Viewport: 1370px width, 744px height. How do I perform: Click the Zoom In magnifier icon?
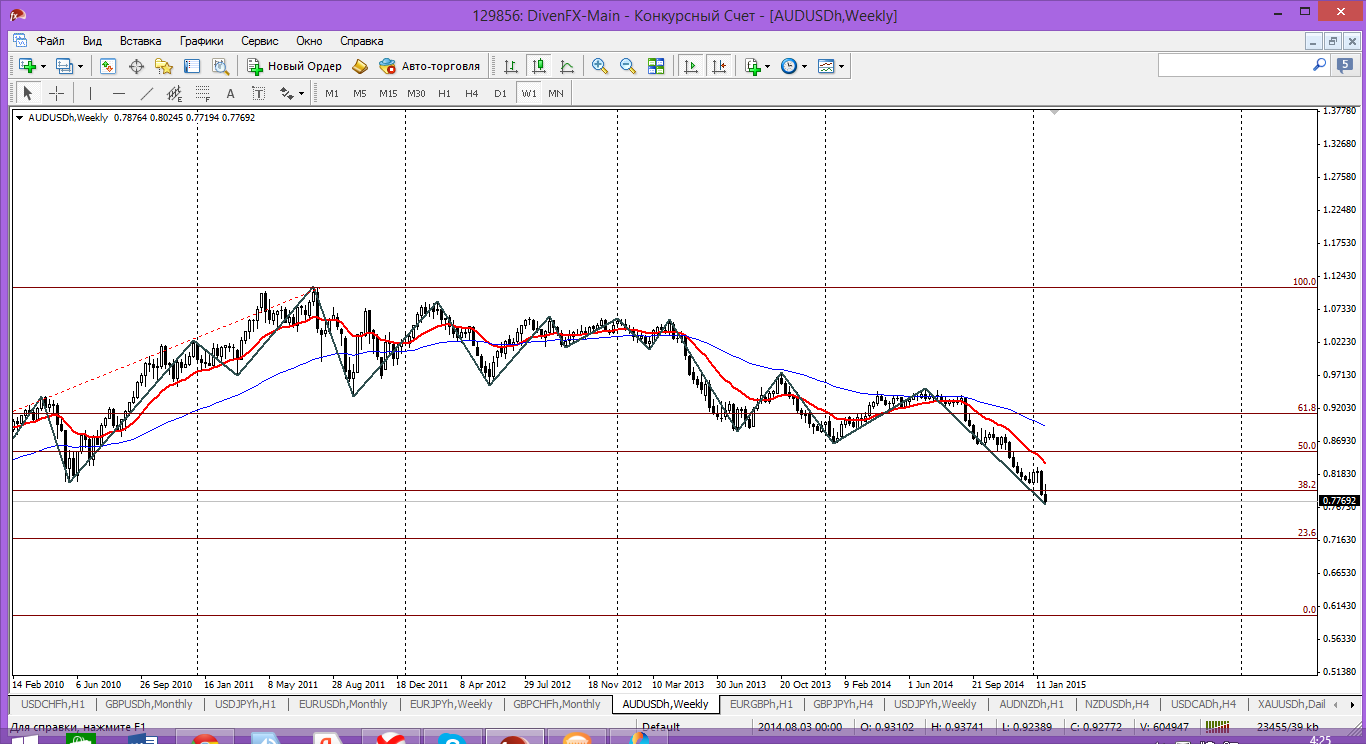pyautogui.click(x=600, y=66)
